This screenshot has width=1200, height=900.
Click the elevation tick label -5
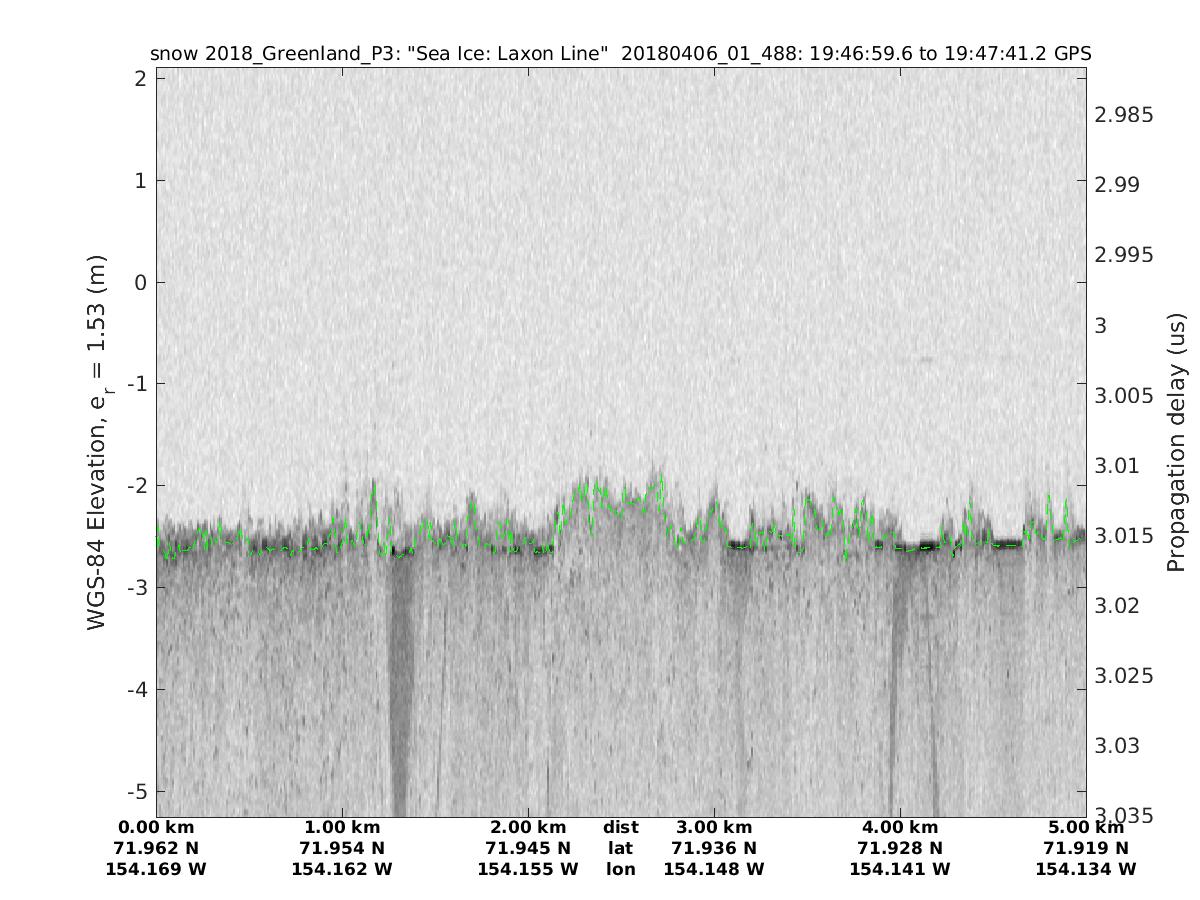point(137,791)
